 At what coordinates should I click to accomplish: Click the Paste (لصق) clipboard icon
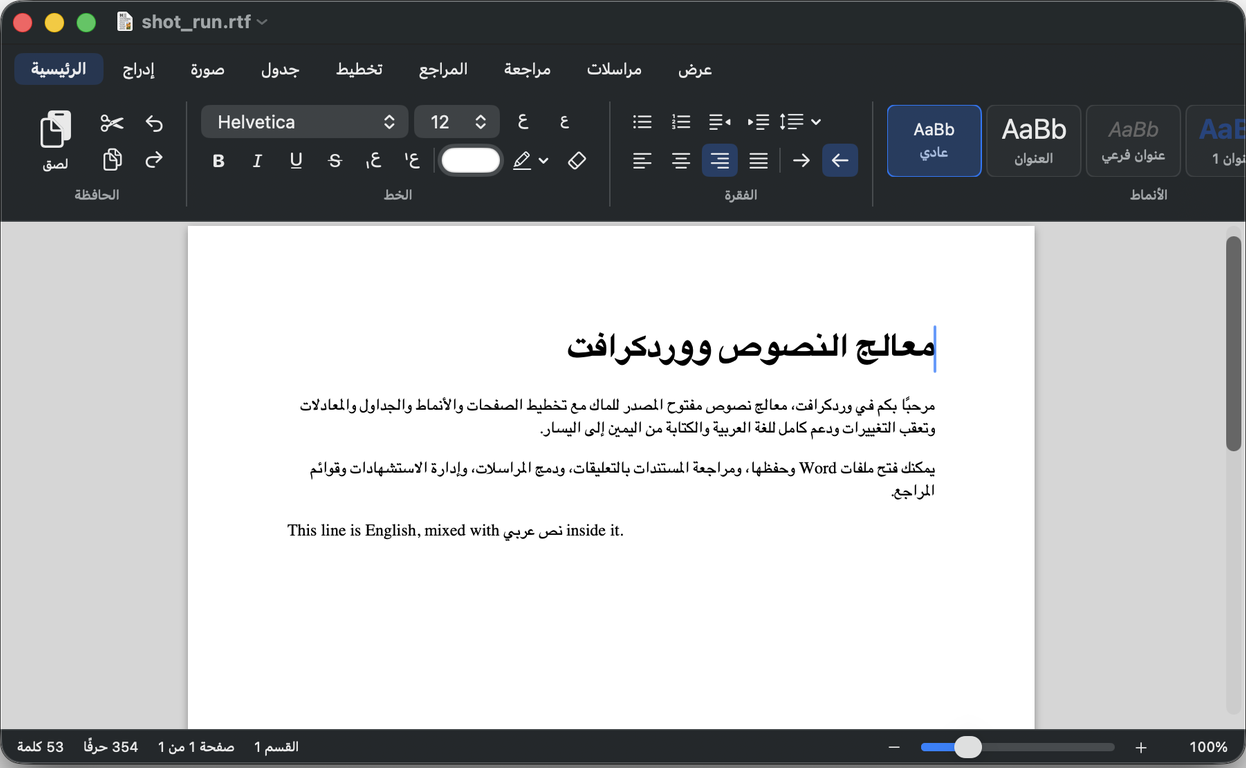pyautogui.click(x=56, y=130)
